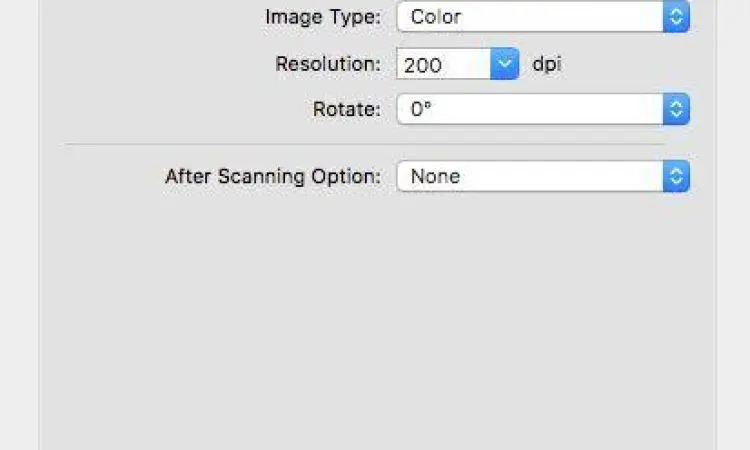The width and height of the screenshot is (750, 450).
Task: Open the After Scanning Option menu
Action: point(530,177)
